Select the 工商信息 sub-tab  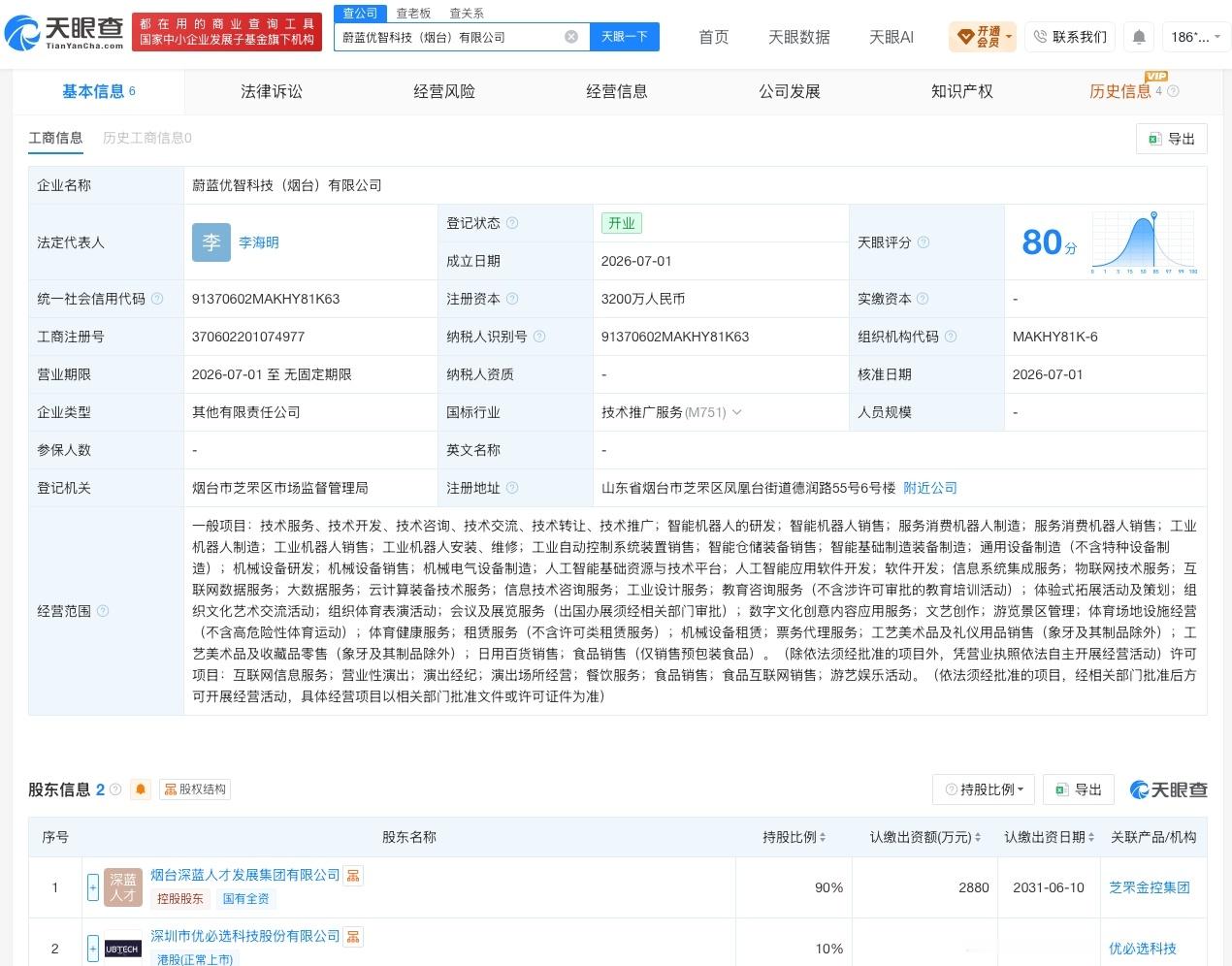tap(55, 138)
